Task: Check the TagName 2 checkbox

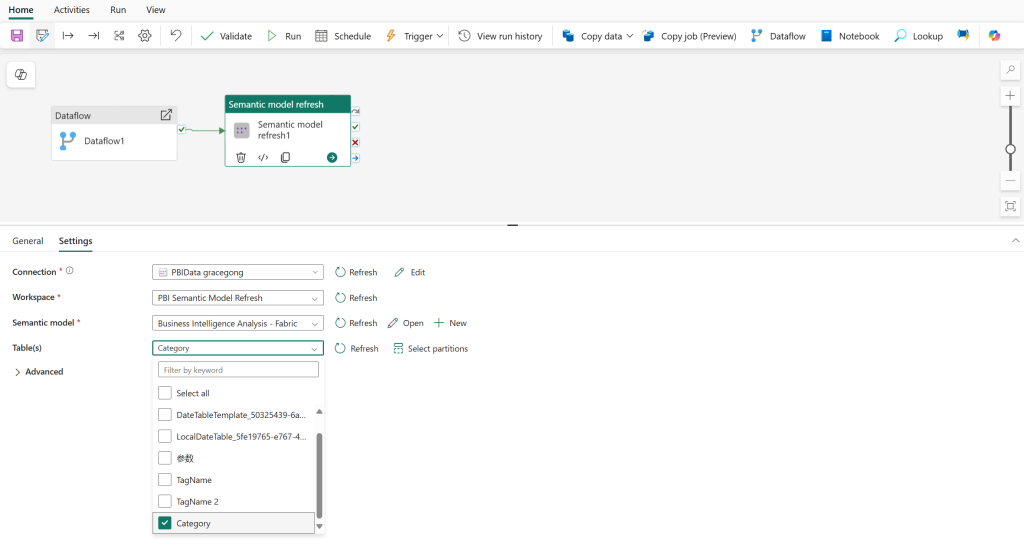Action: 165,501
